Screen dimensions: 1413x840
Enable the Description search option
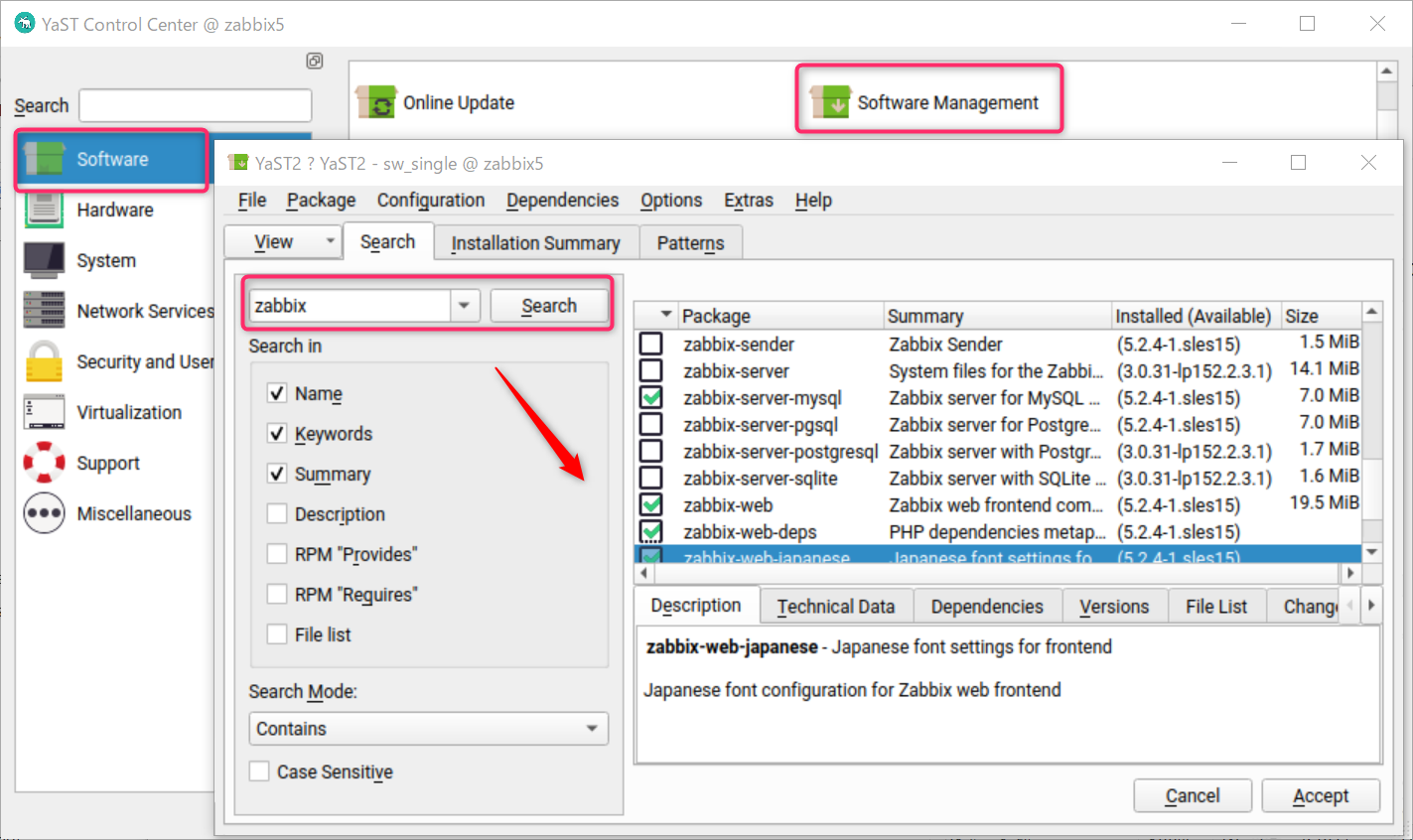click(x=277, y=513)
